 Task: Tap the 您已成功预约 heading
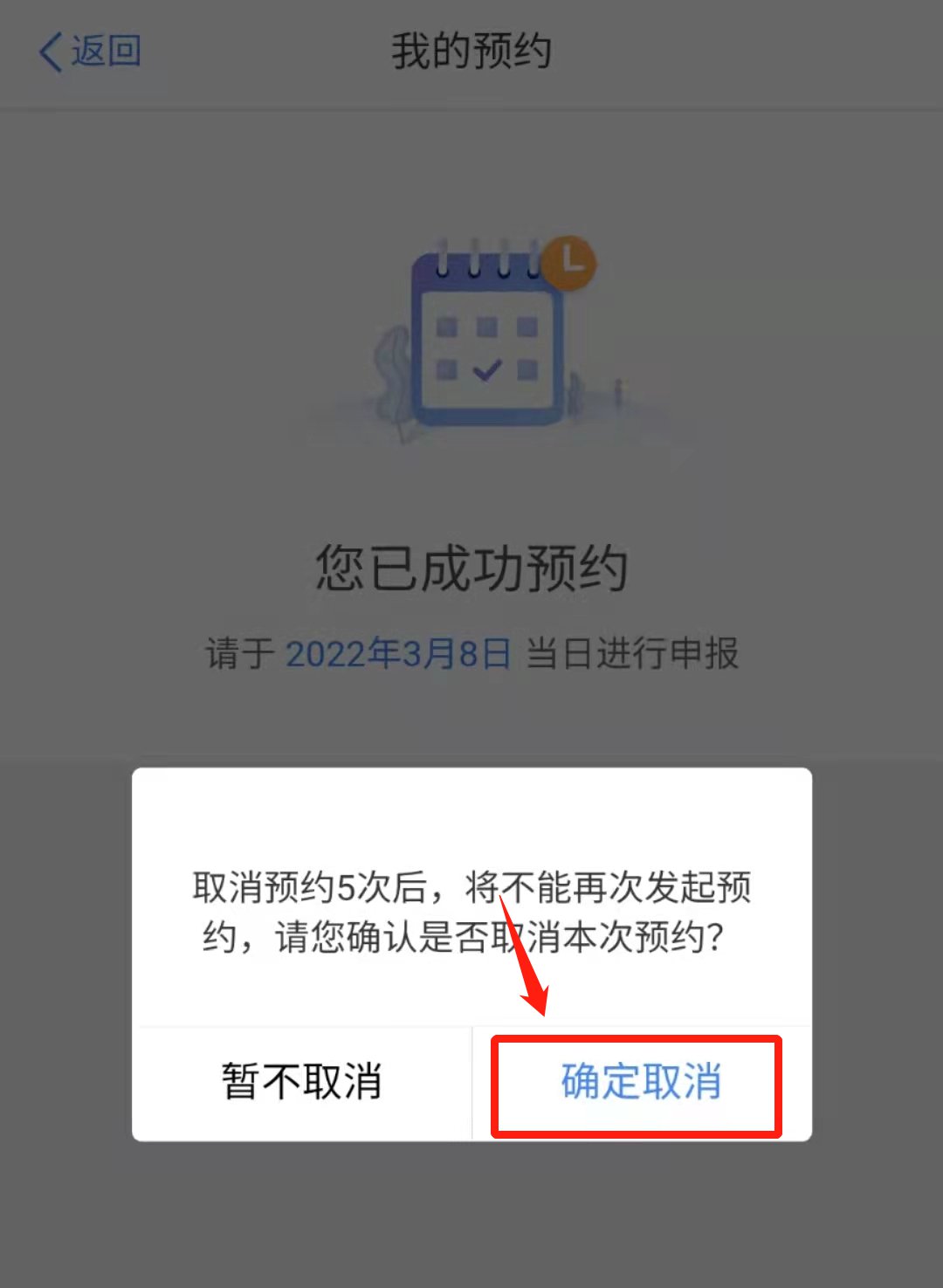(x=471, y=568)
